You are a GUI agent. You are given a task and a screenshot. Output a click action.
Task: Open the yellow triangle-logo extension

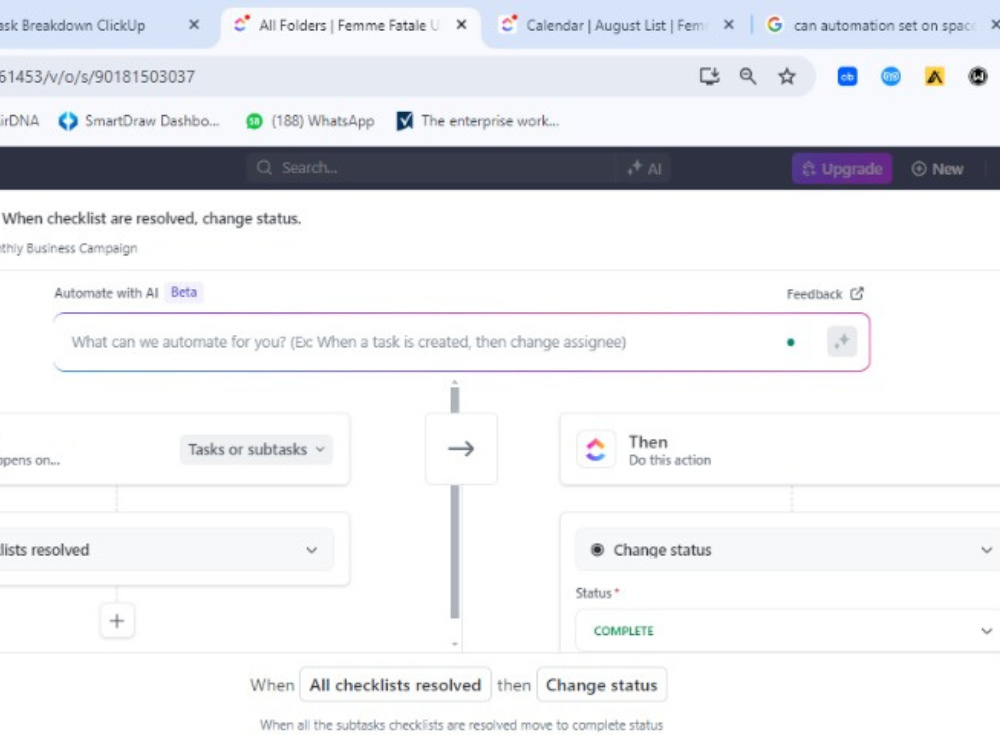(x=934, y=77)
